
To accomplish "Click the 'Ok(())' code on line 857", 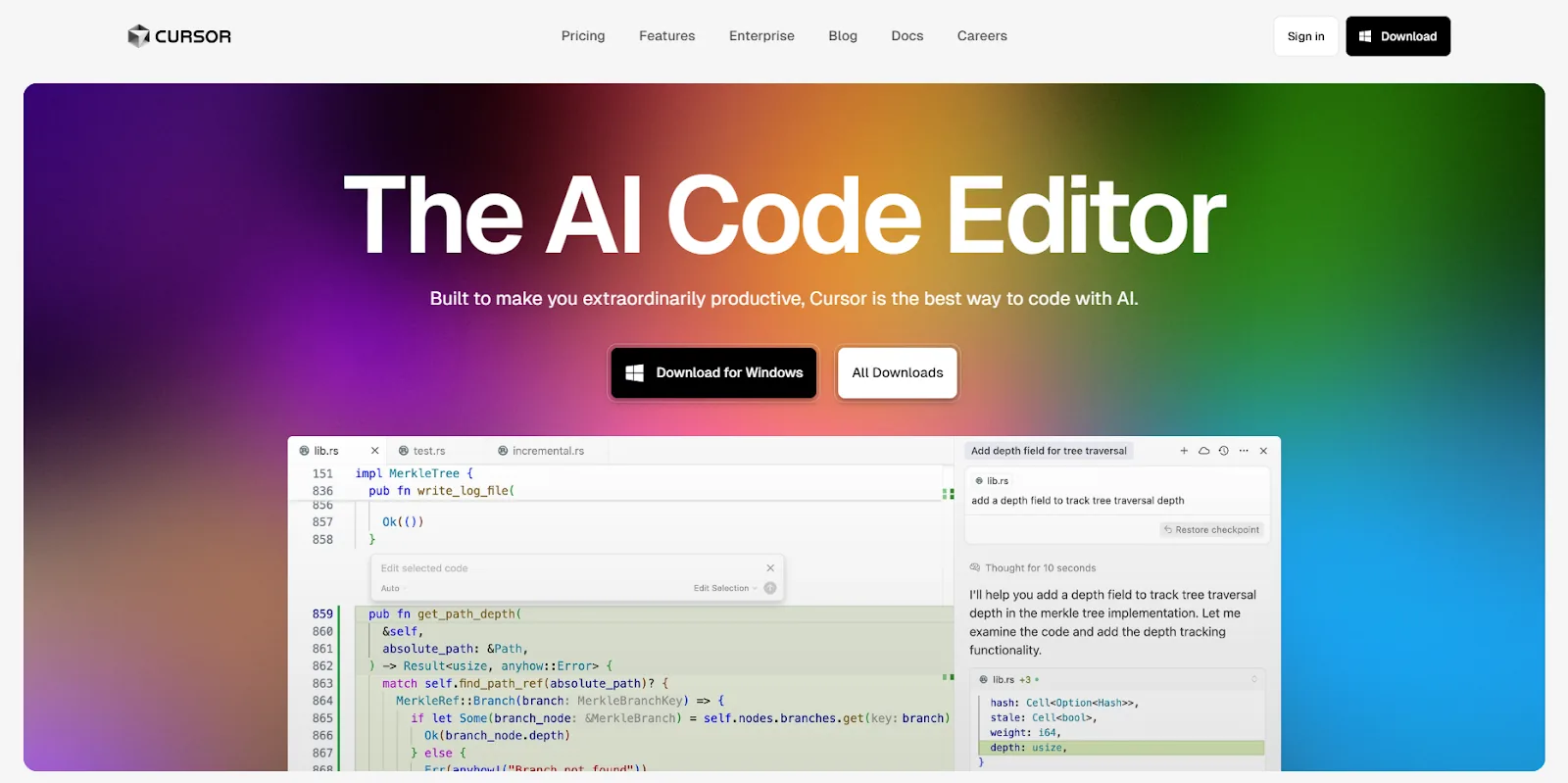I will [x=403, y=522].
